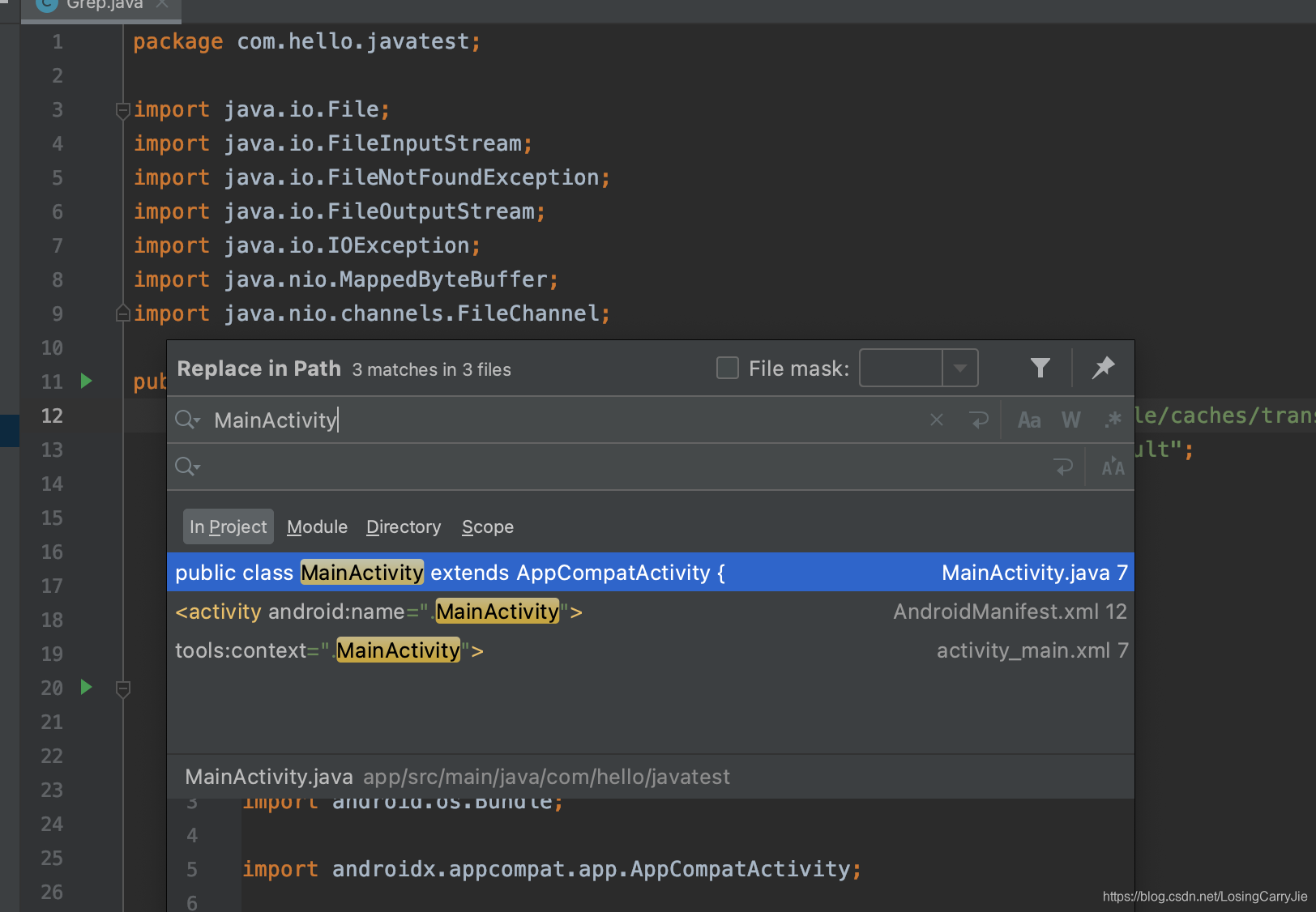
Task: Click new line icon in replace field
Action: tap(1063, 467)
